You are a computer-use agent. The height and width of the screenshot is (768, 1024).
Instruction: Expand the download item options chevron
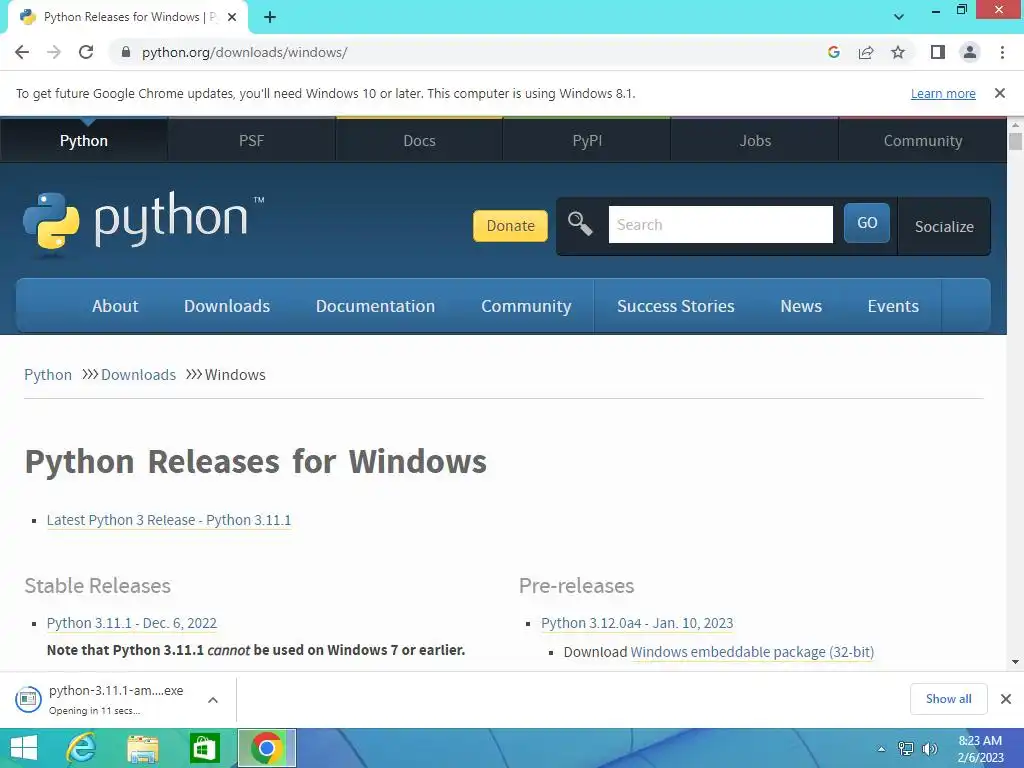[x=212, y=699]
